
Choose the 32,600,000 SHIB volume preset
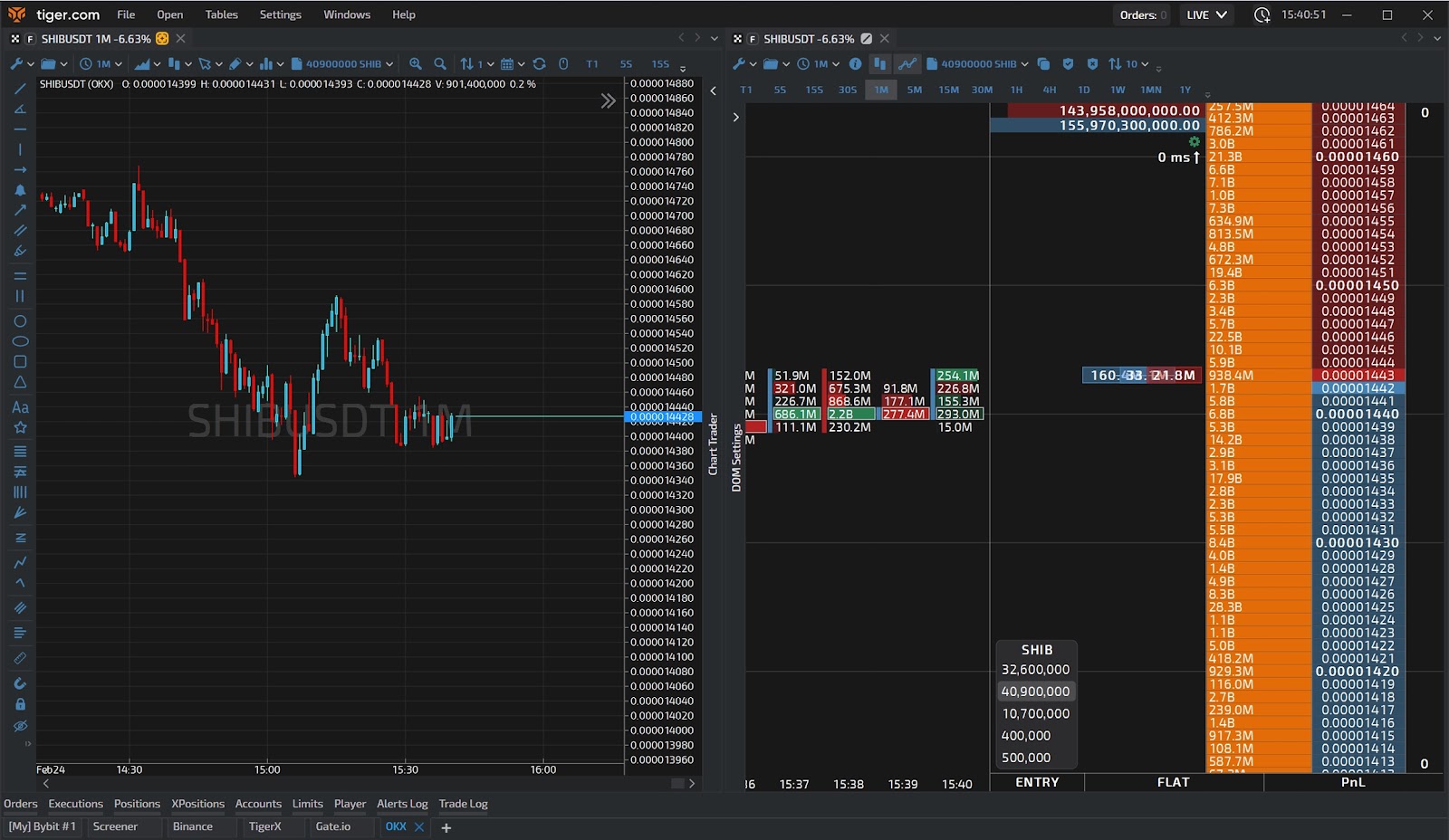(1035, 670)
